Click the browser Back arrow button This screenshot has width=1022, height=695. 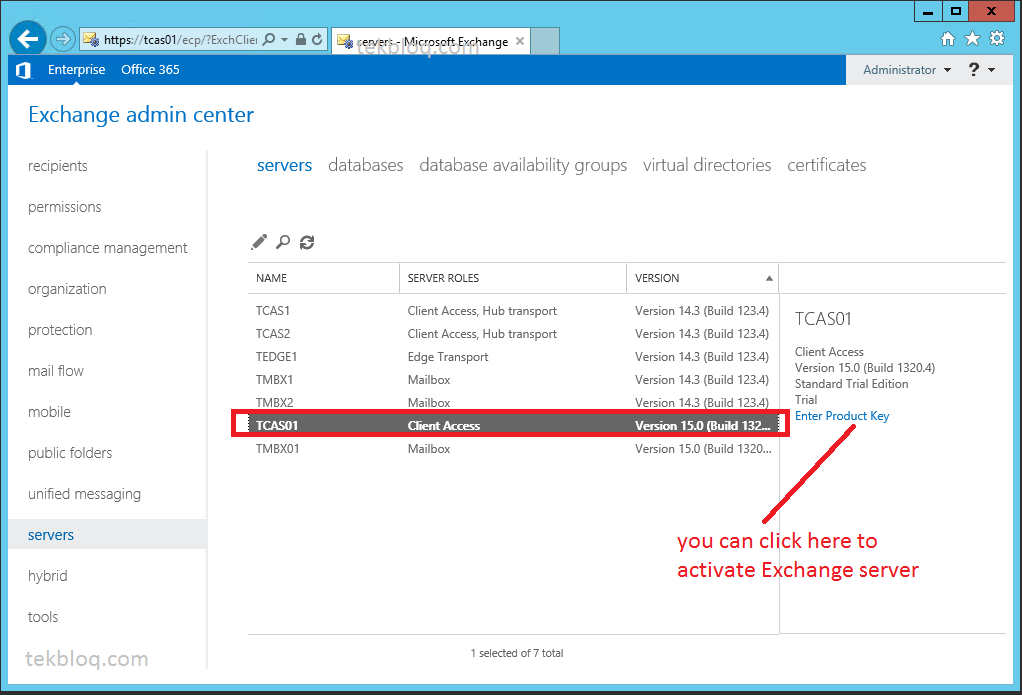click(x=27, y=39)
